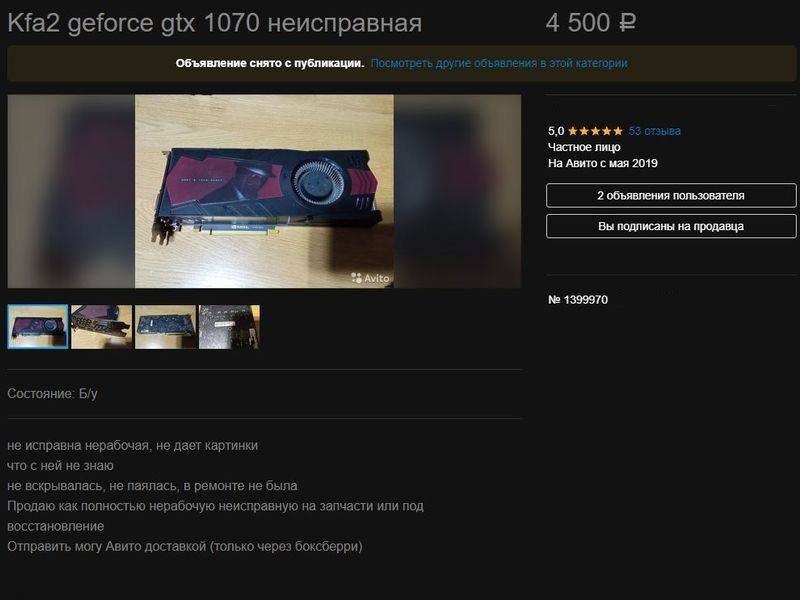Image resolution: width=800 pixels, height=600 pixels.
Task: Click the Состояние: Б/у condition text
Action: (53, 394)
